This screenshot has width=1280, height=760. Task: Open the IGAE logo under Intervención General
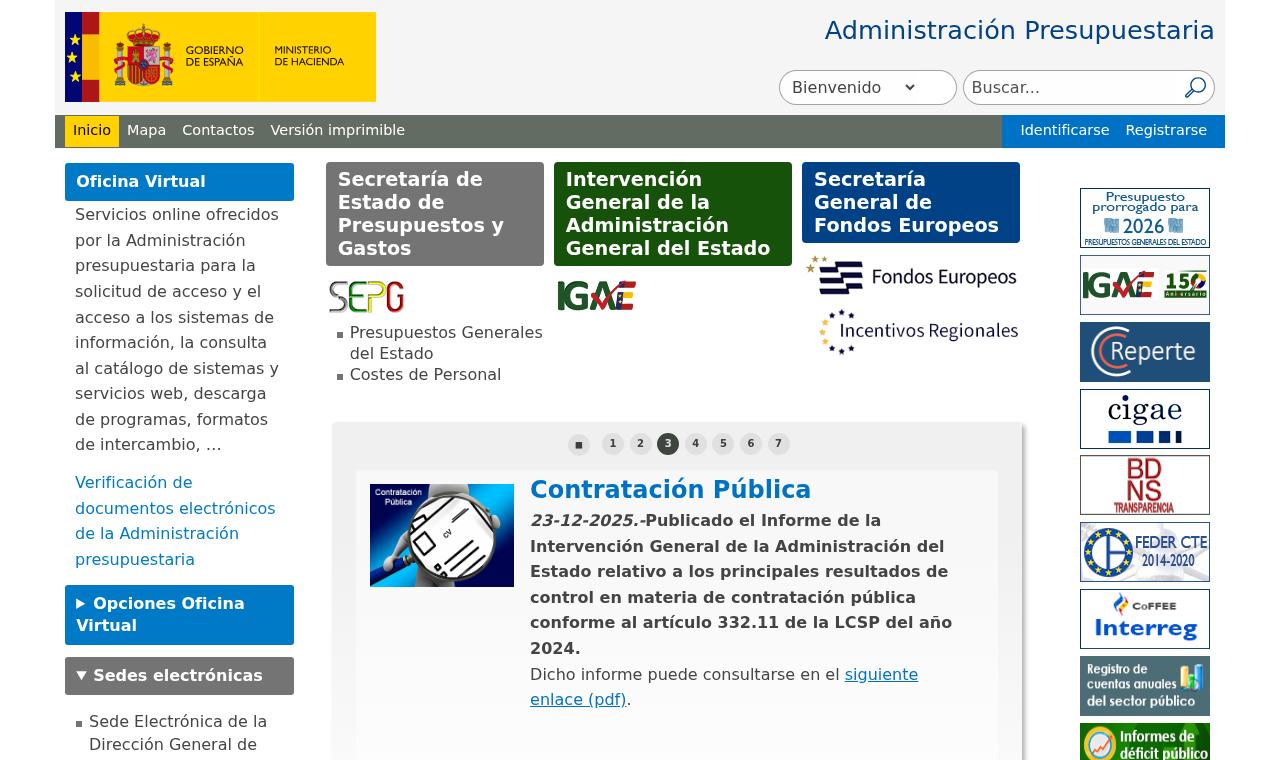click(x=597, y=296)
